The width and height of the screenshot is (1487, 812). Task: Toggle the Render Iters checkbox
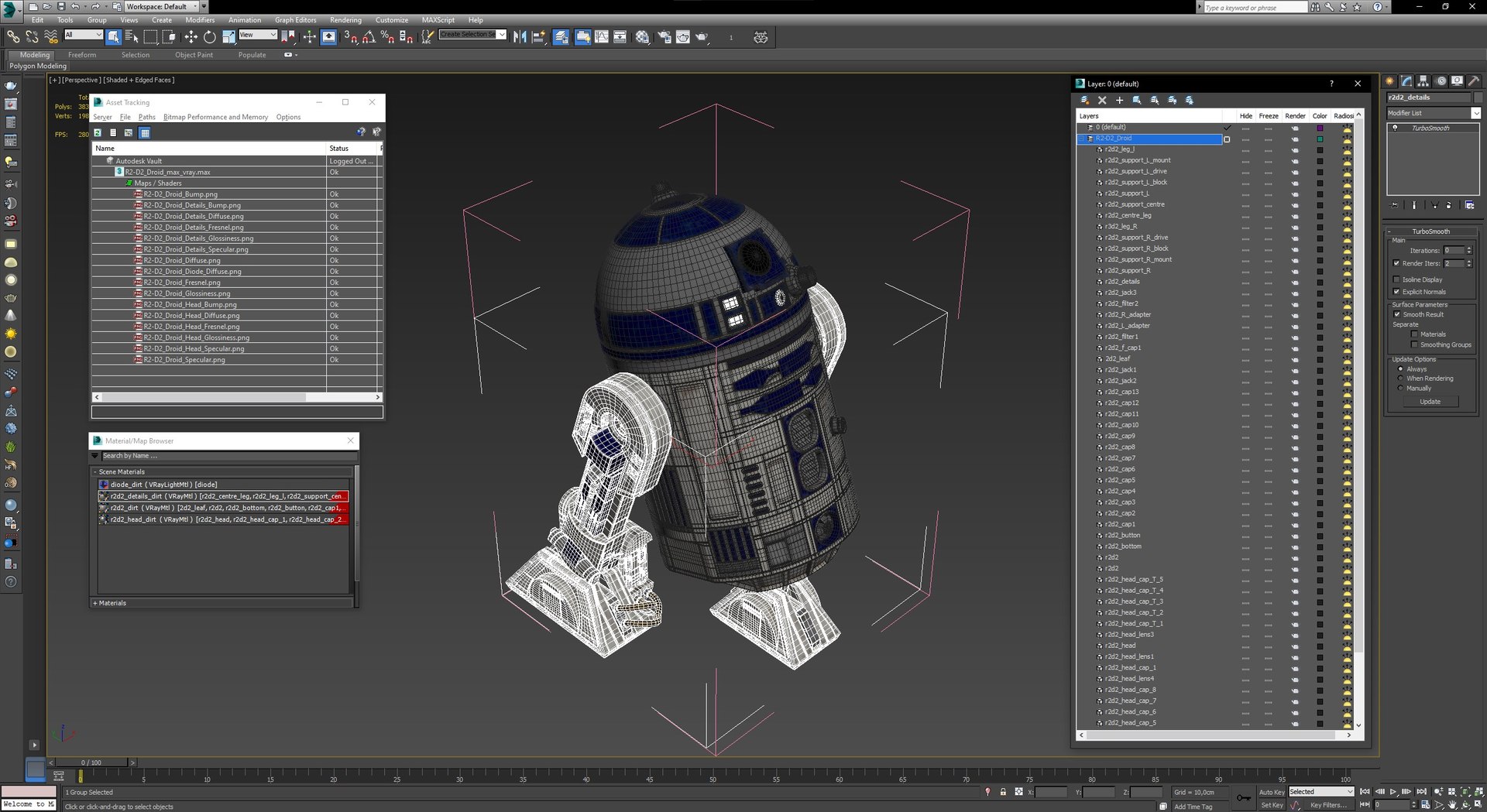[1396, 263]
